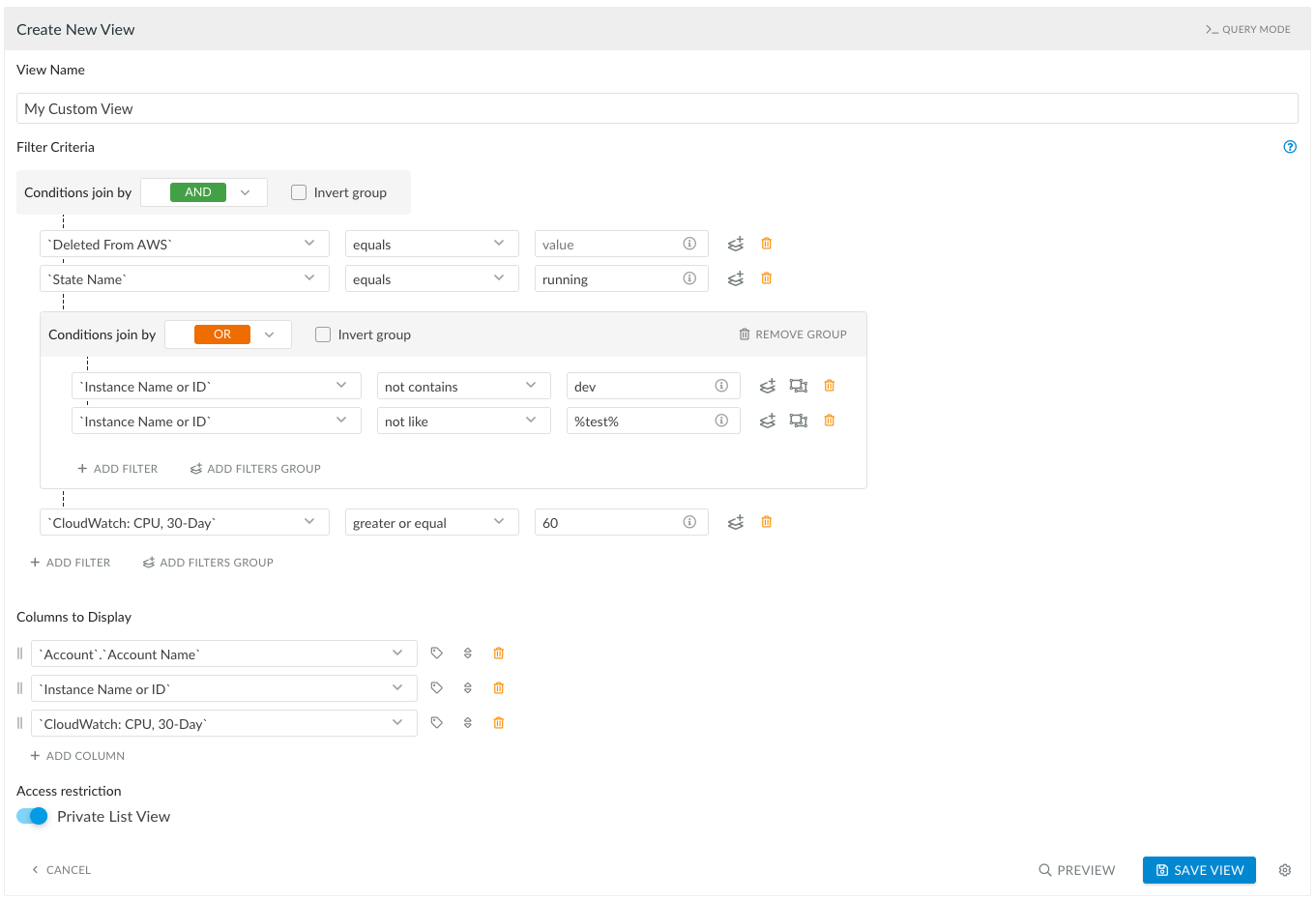Image resolution: width=1316 pixels, height=901 pixels.
Task: Open Instance Name or ID column dropdown
Action: pos(224,688)
